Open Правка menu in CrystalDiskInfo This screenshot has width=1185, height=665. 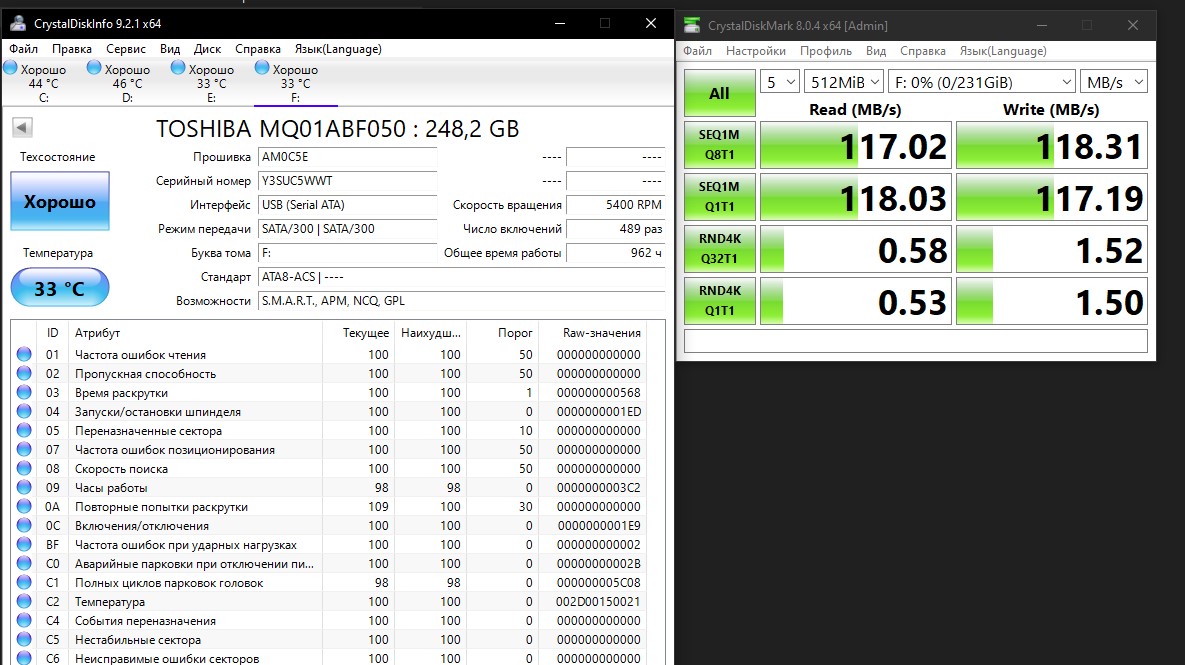coord(72,48)
